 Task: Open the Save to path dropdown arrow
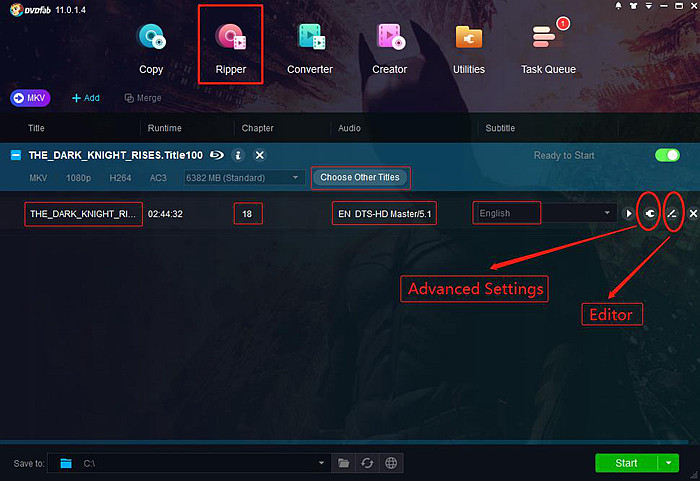coord(321,463)
